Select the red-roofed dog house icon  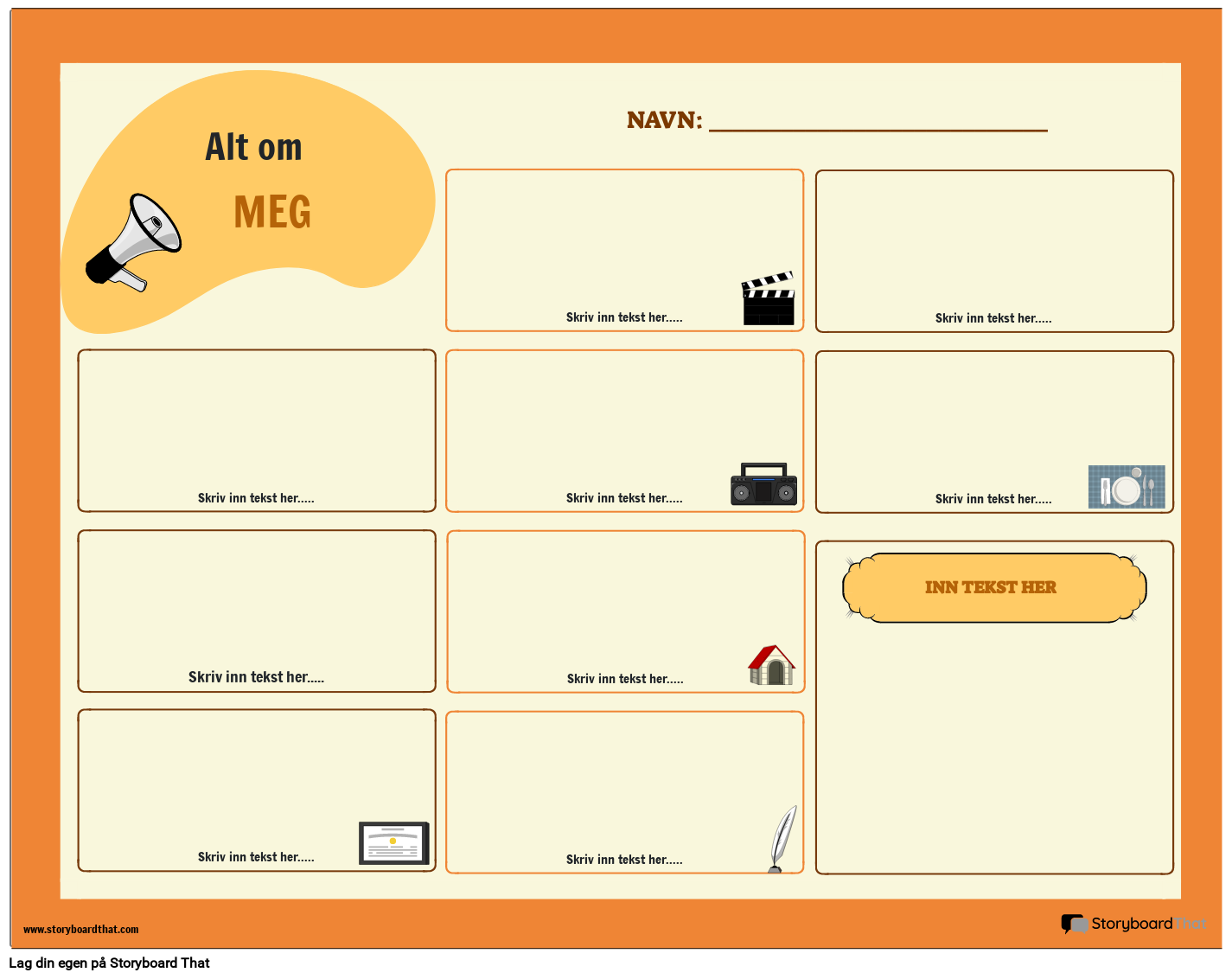772,665
